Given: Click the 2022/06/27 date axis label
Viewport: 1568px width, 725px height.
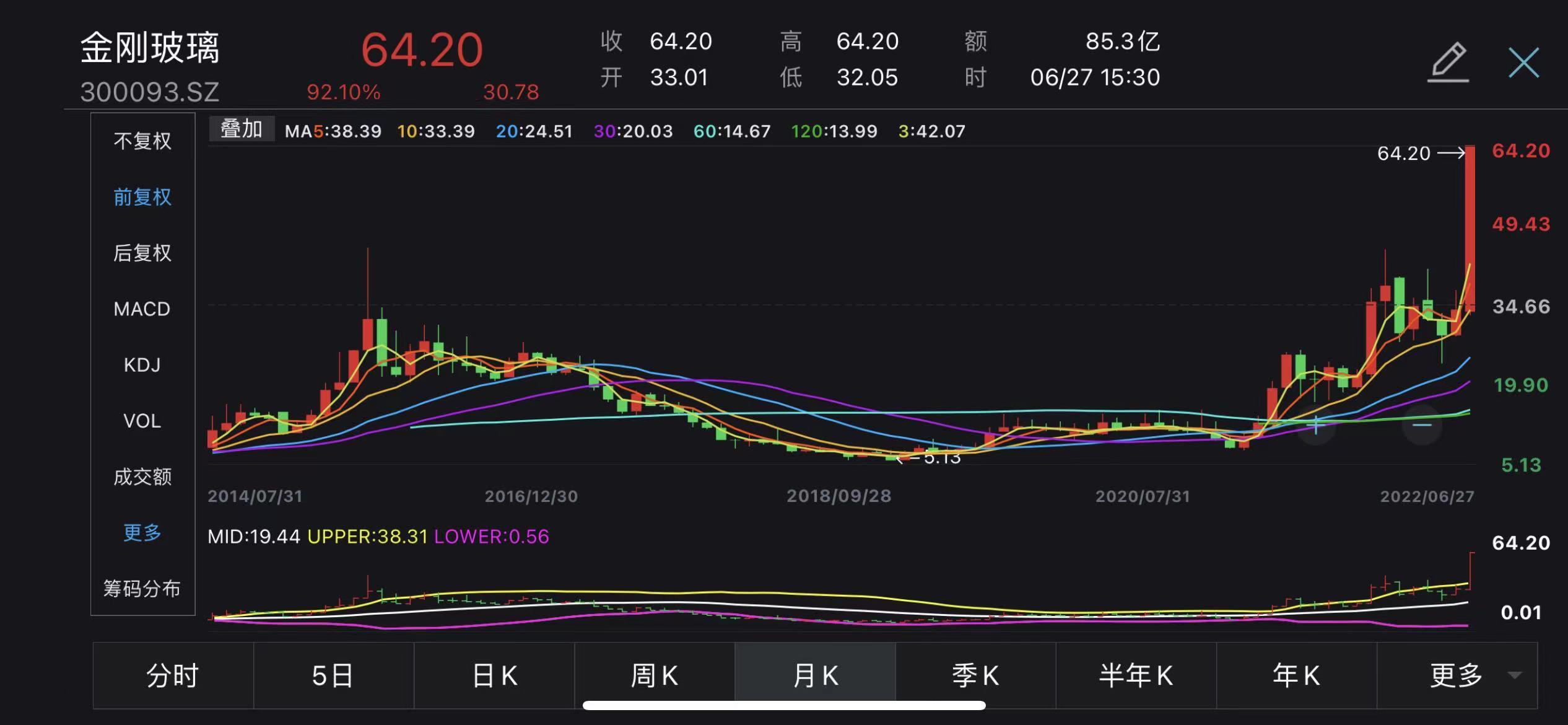Looking at the screenshot, I should click(x=1427, y=496).
